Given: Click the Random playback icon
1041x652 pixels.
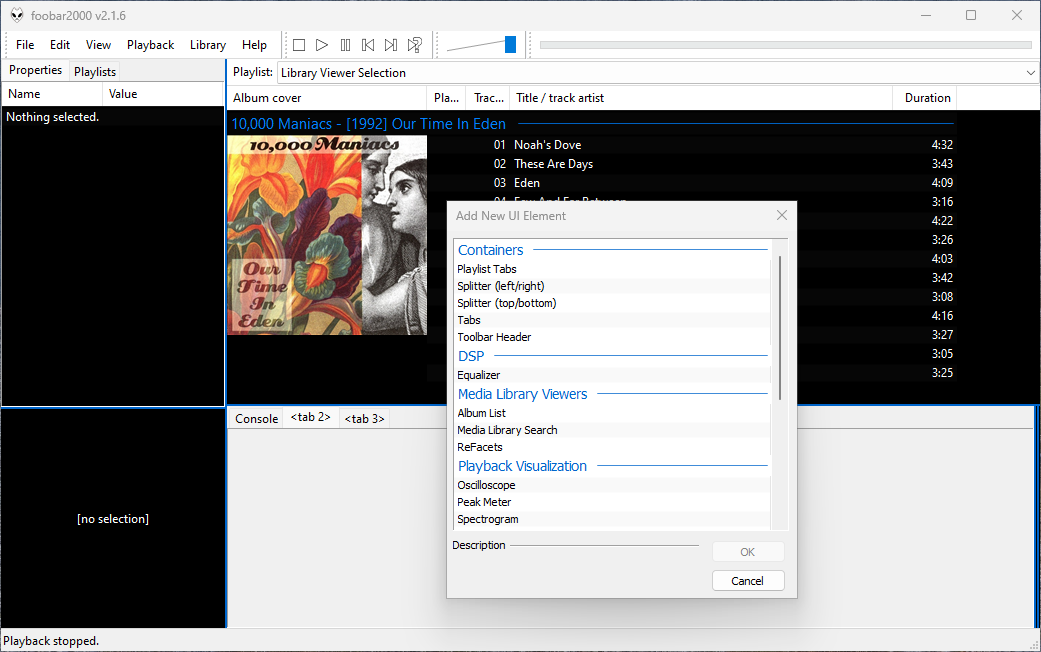Looking at the screenshot, I should click(414, 45).
